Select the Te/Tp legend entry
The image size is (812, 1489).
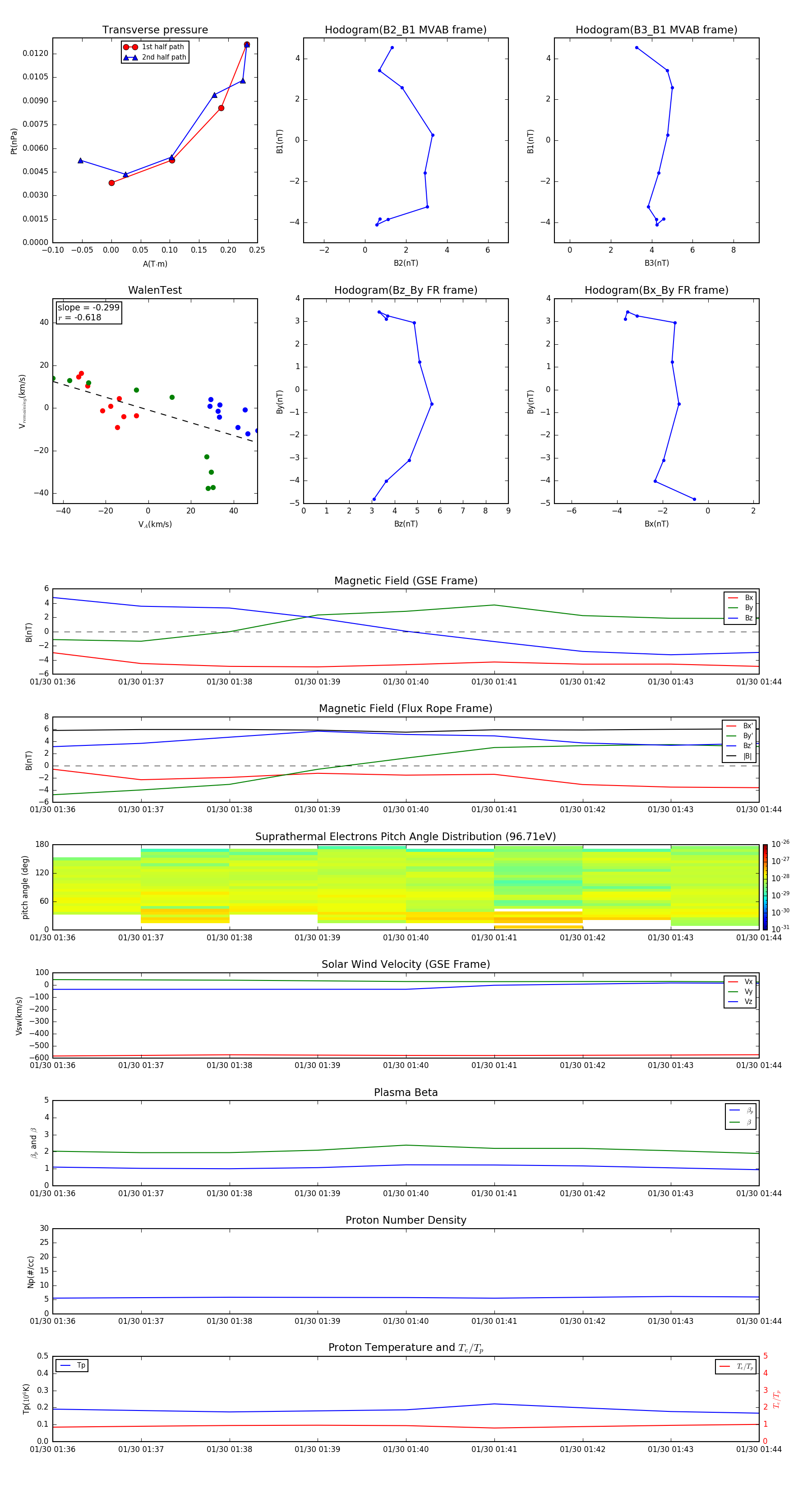736,1366
